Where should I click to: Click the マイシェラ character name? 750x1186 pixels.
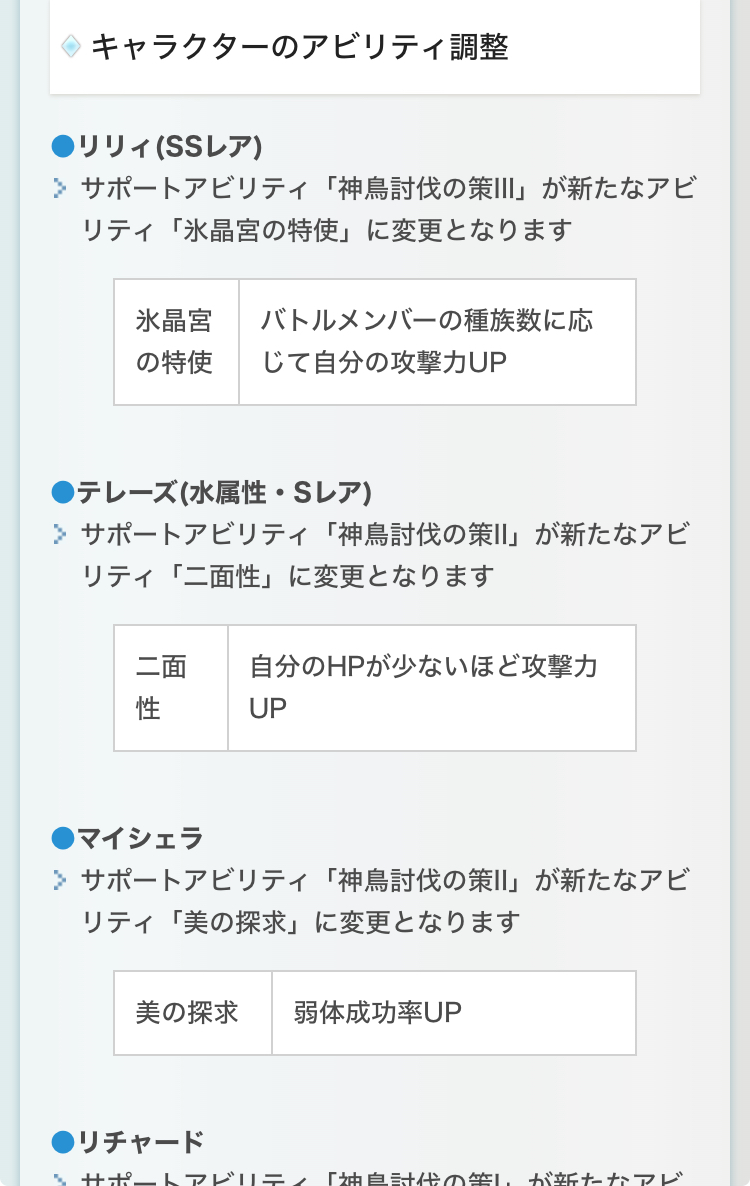pos(141,838)
